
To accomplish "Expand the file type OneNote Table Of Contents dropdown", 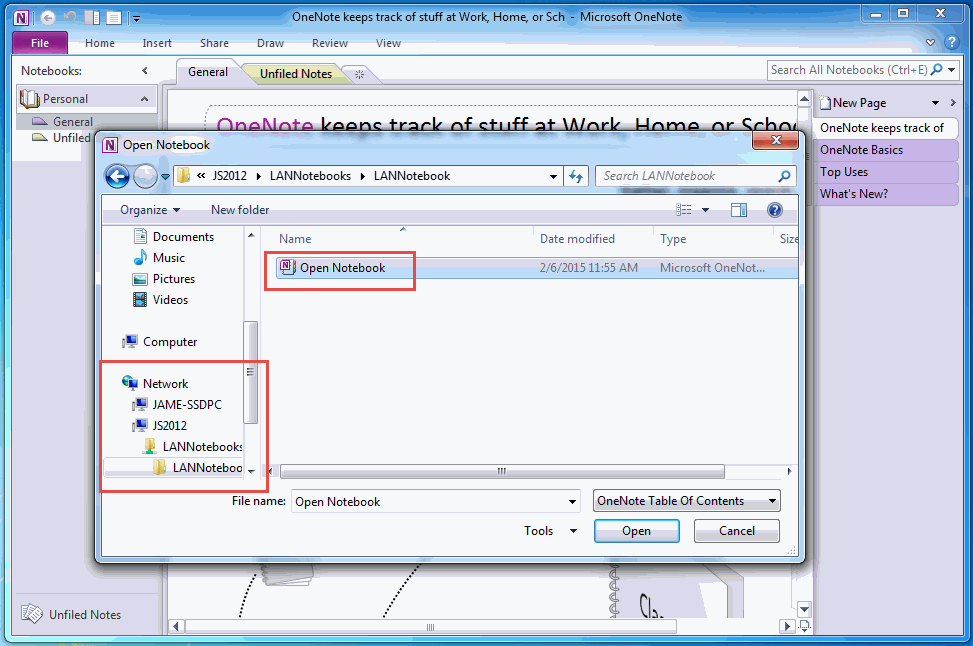I will (x=772, y=501).
